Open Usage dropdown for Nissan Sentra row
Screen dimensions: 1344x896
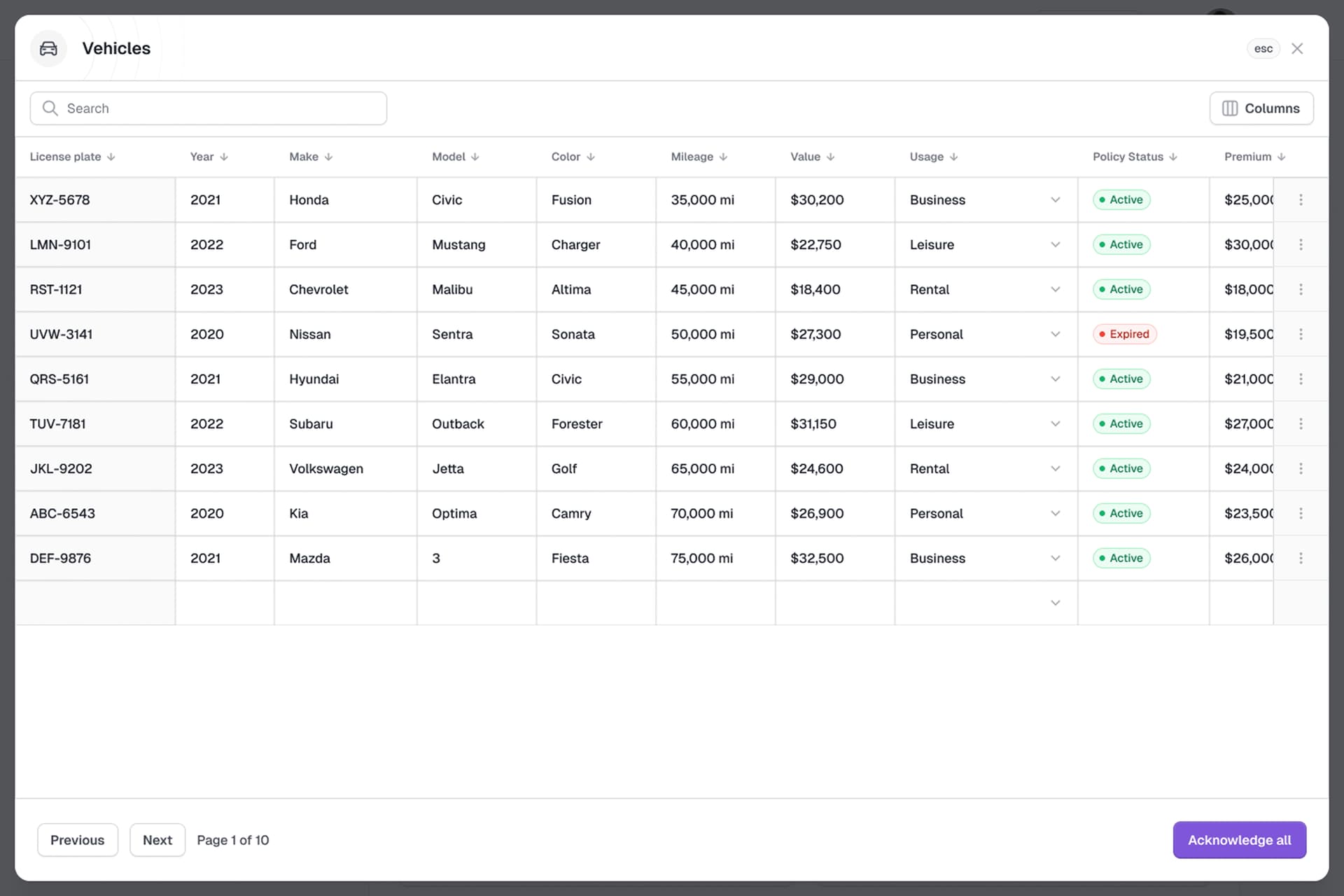[x=1055, y=334]
